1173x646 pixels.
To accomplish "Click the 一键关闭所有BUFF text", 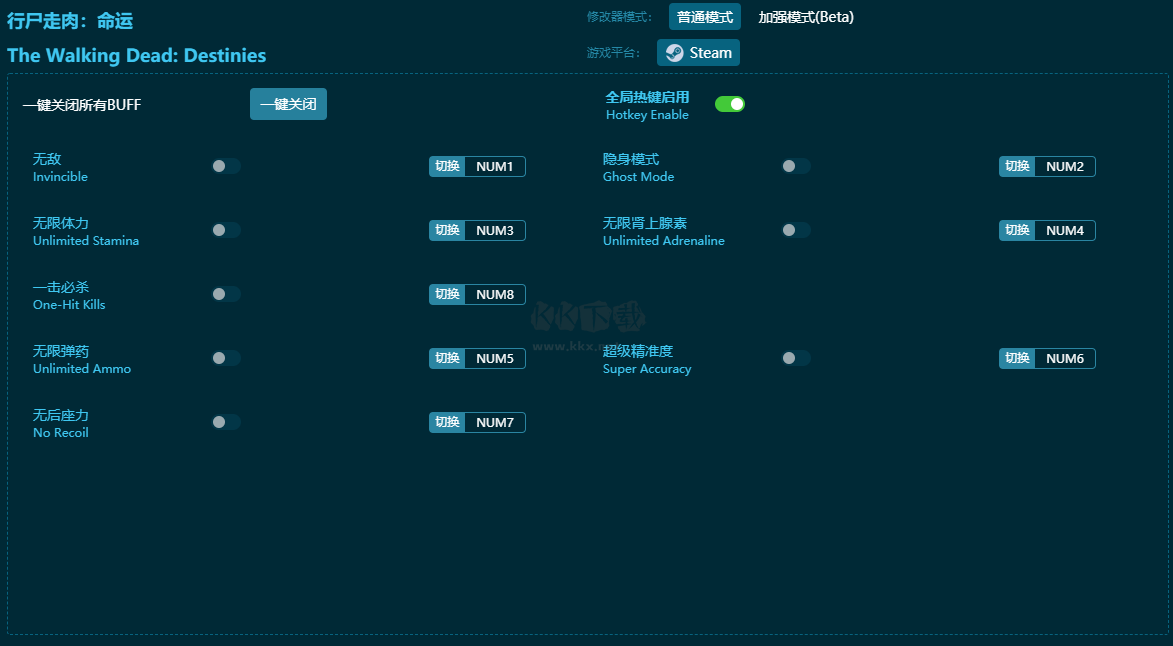I will pyautogui.click(x=82, y=105).
